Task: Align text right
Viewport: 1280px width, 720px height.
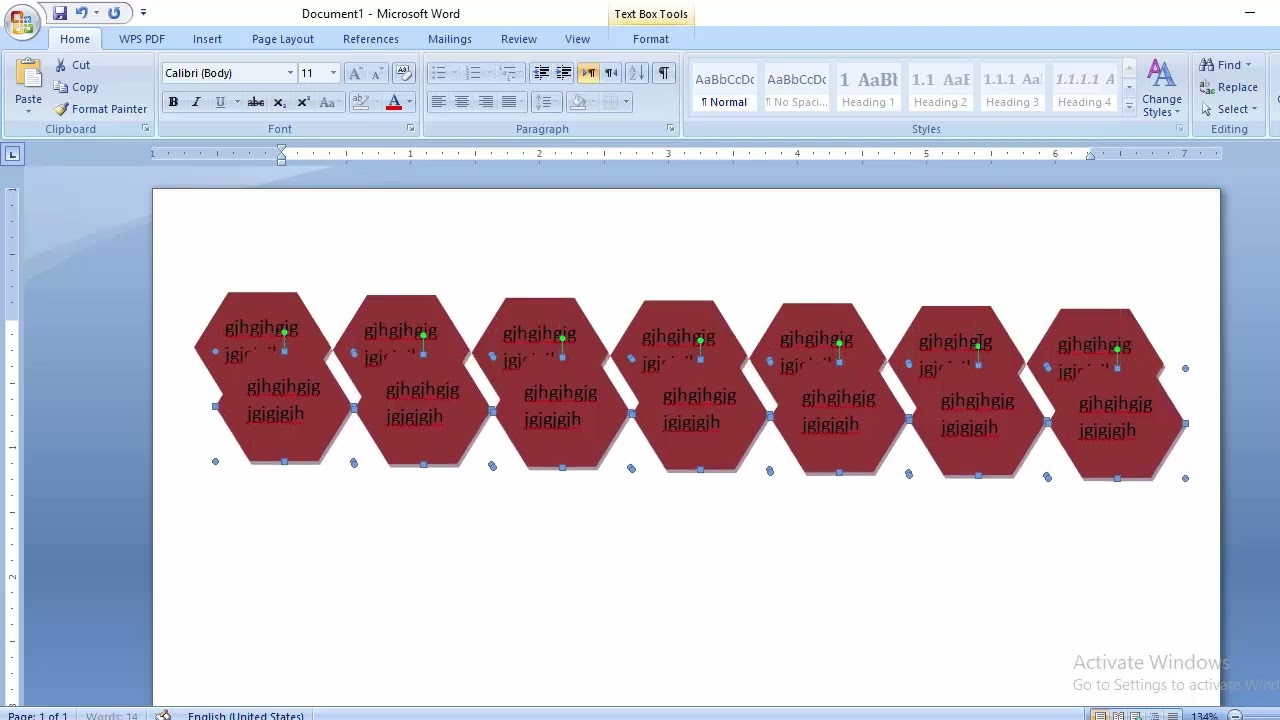Action: 485,102
